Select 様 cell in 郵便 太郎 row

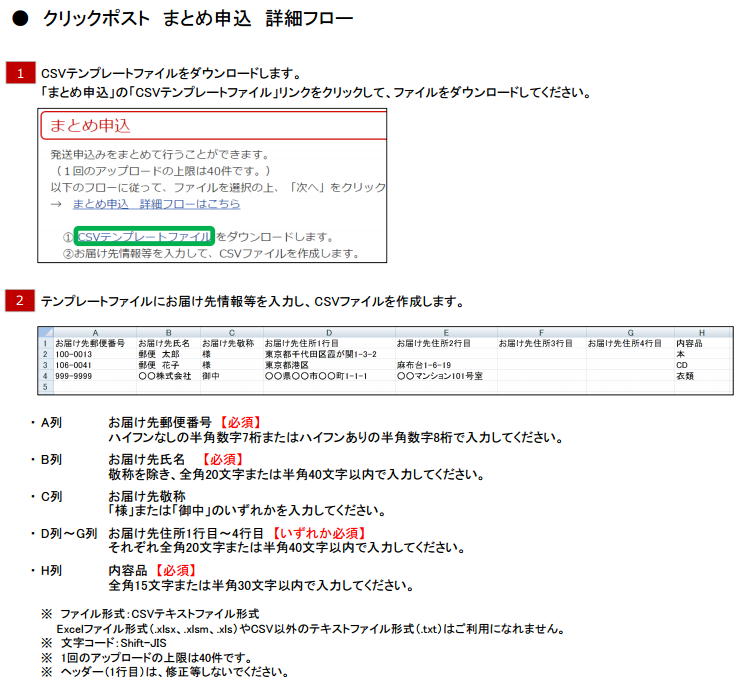tap(232, 354)
